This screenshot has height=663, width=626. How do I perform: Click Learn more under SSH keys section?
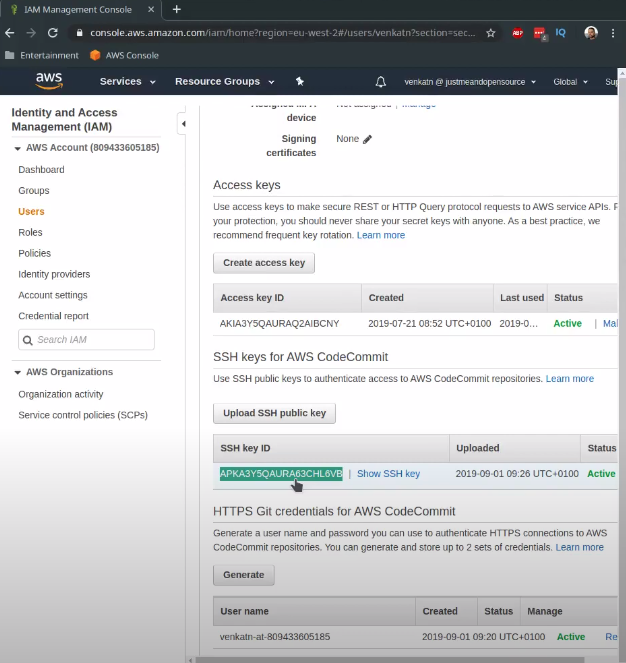point(570,378)
